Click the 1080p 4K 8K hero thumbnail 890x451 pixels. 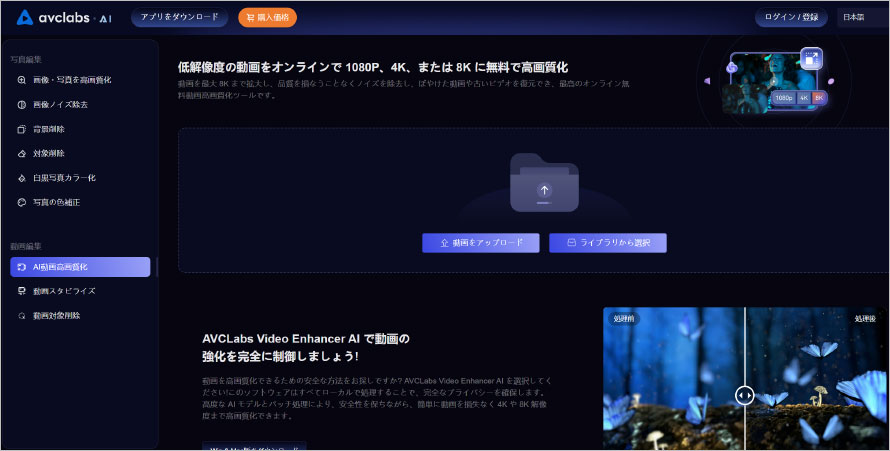click(x=775, y=81)
